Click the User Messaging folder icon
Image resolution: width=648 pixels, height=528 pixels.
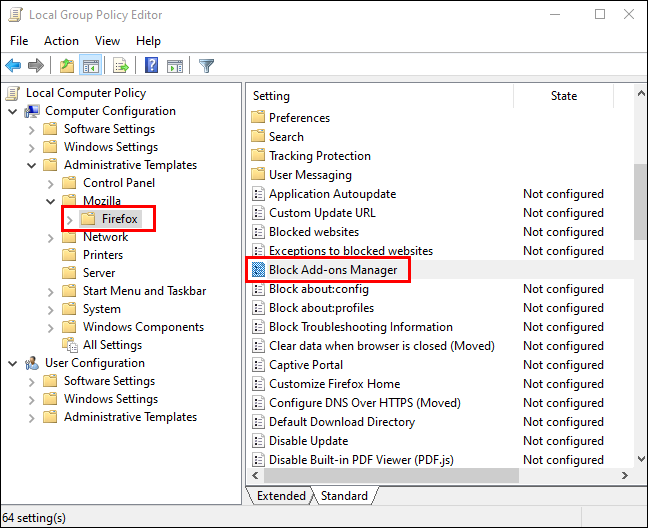click(x=258, y=174)
